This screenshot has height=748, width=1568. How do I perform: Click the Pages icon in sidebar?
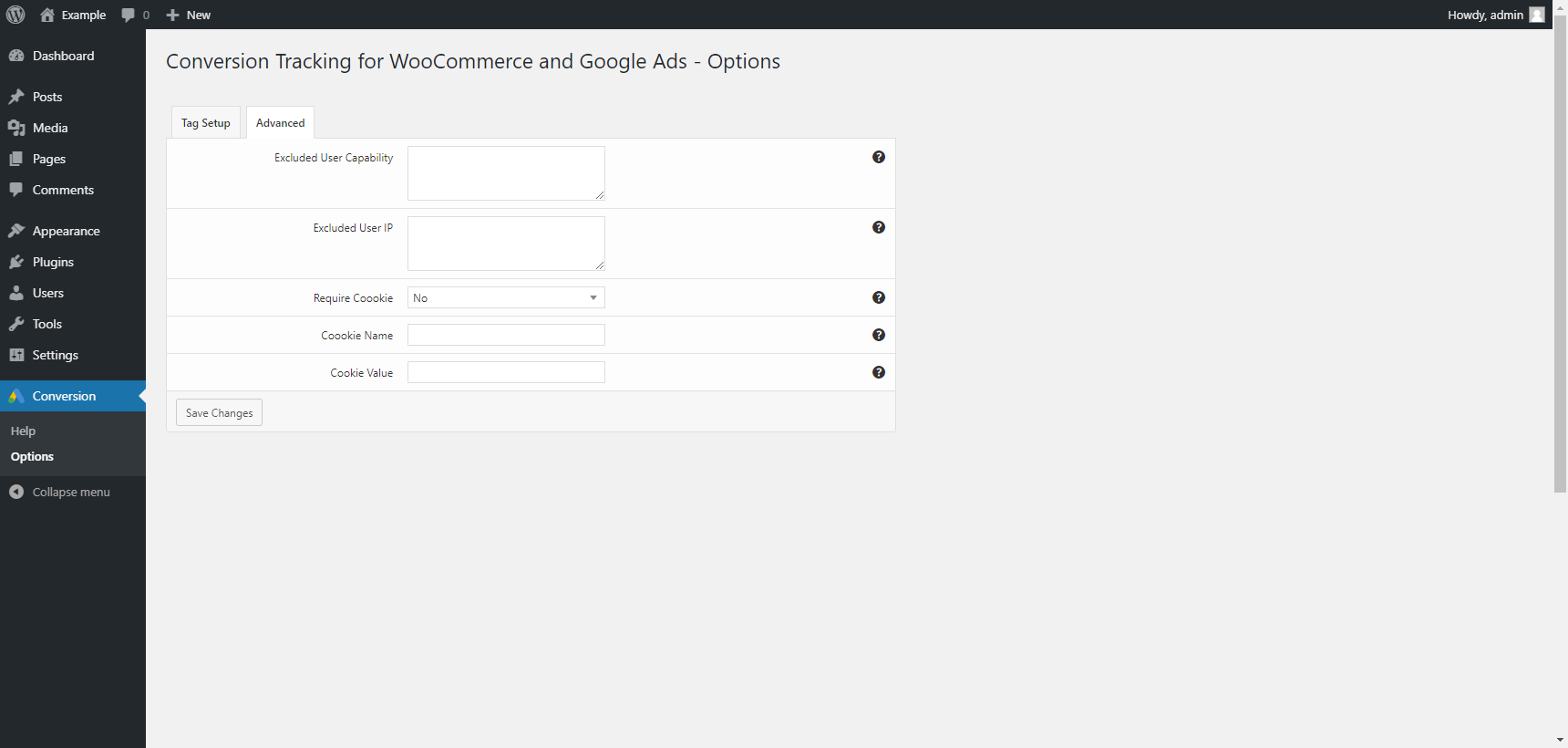[x=16, y=159]
